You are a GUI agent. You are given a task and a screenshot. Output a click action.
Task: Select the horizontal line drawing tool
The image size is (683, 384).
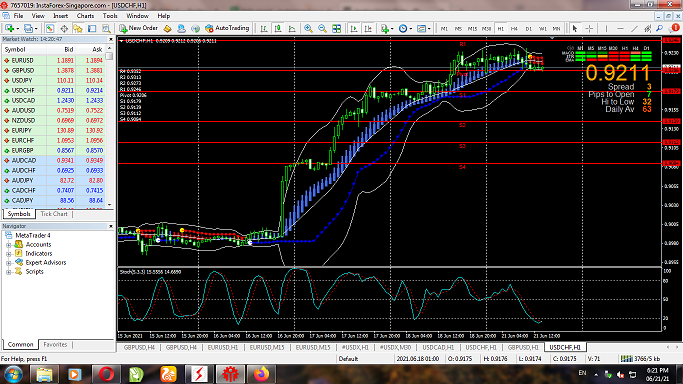620,28
